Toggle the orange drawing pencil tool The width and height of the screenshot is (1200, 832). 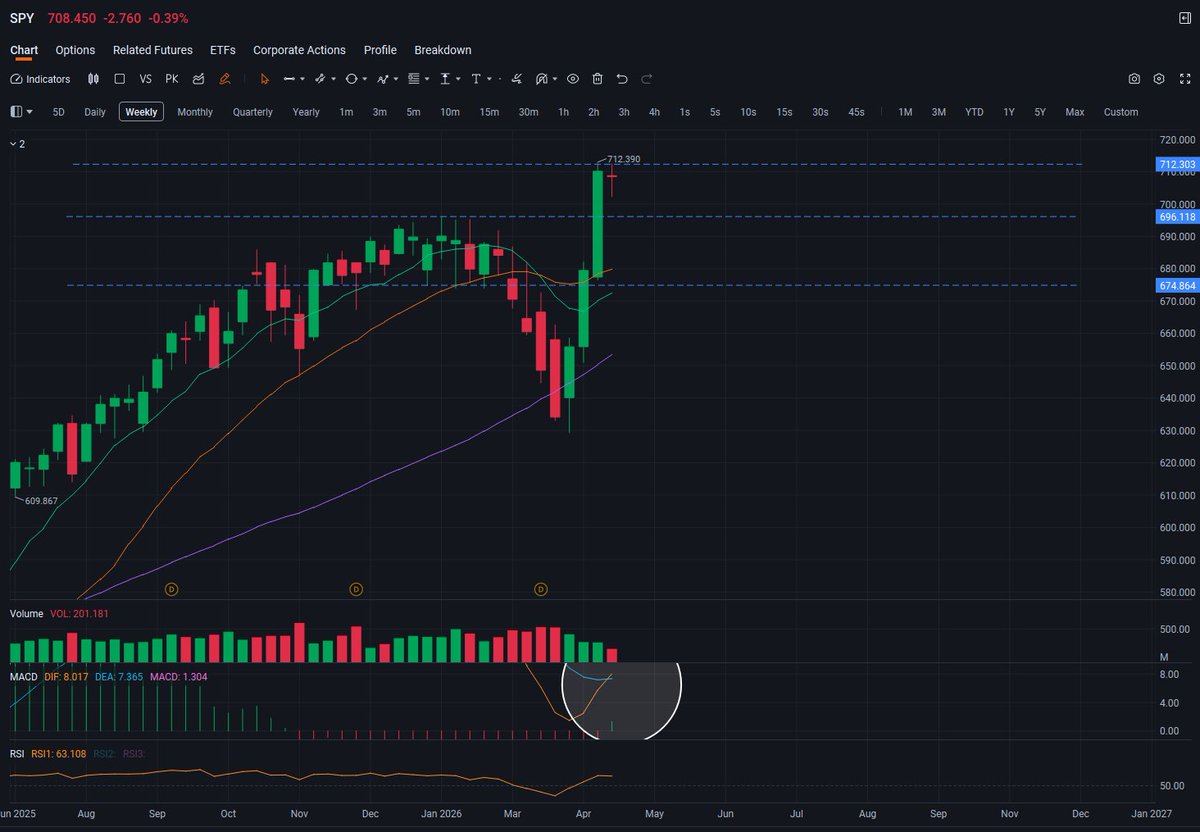[x=225, y=79]
